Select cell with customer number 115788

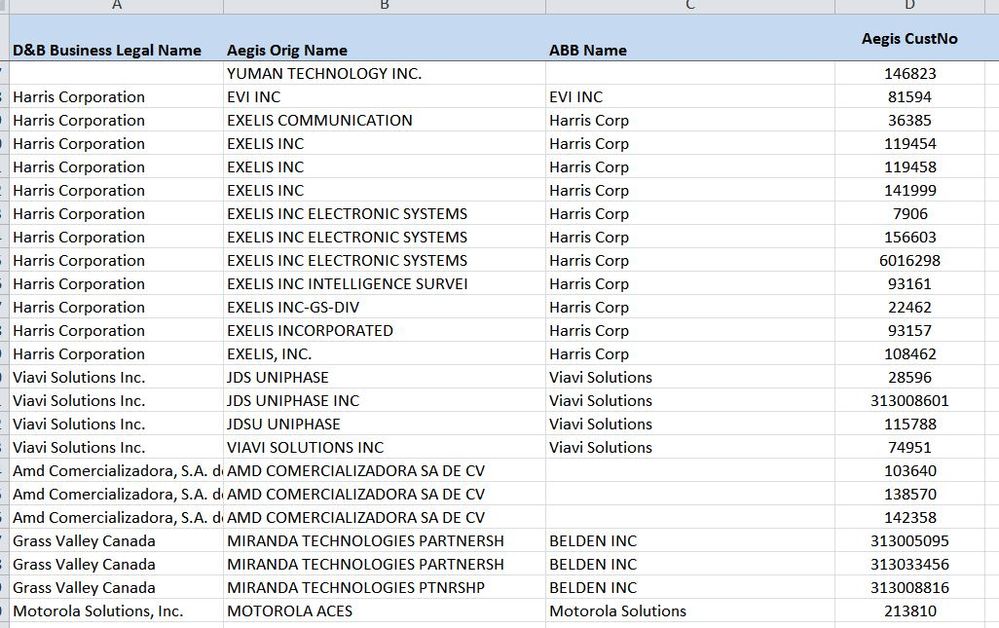tap(909, 424)
